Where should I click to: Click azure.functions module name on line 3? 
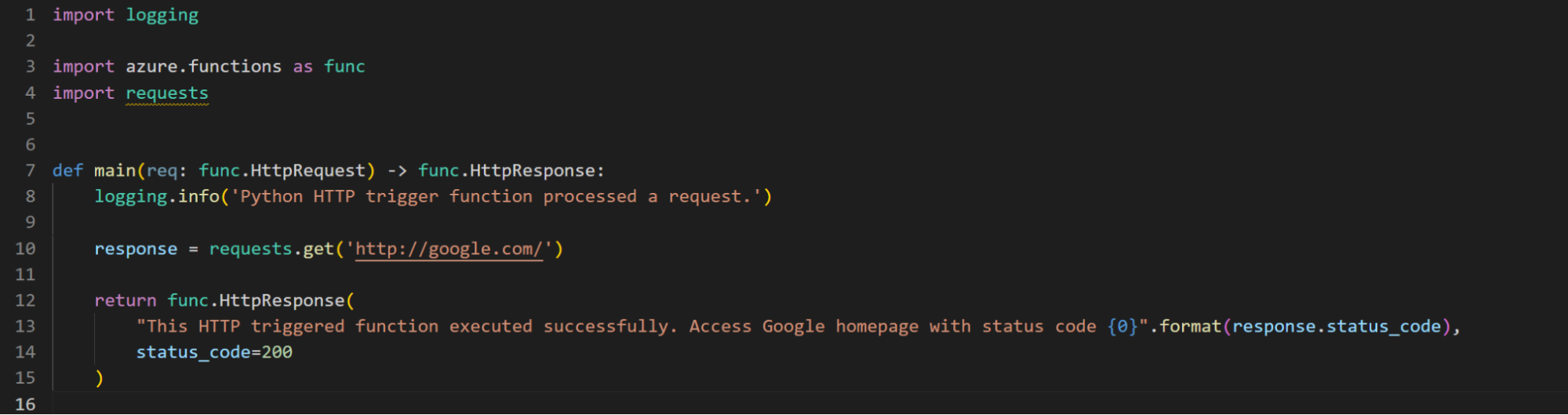[x=203, y=67]
